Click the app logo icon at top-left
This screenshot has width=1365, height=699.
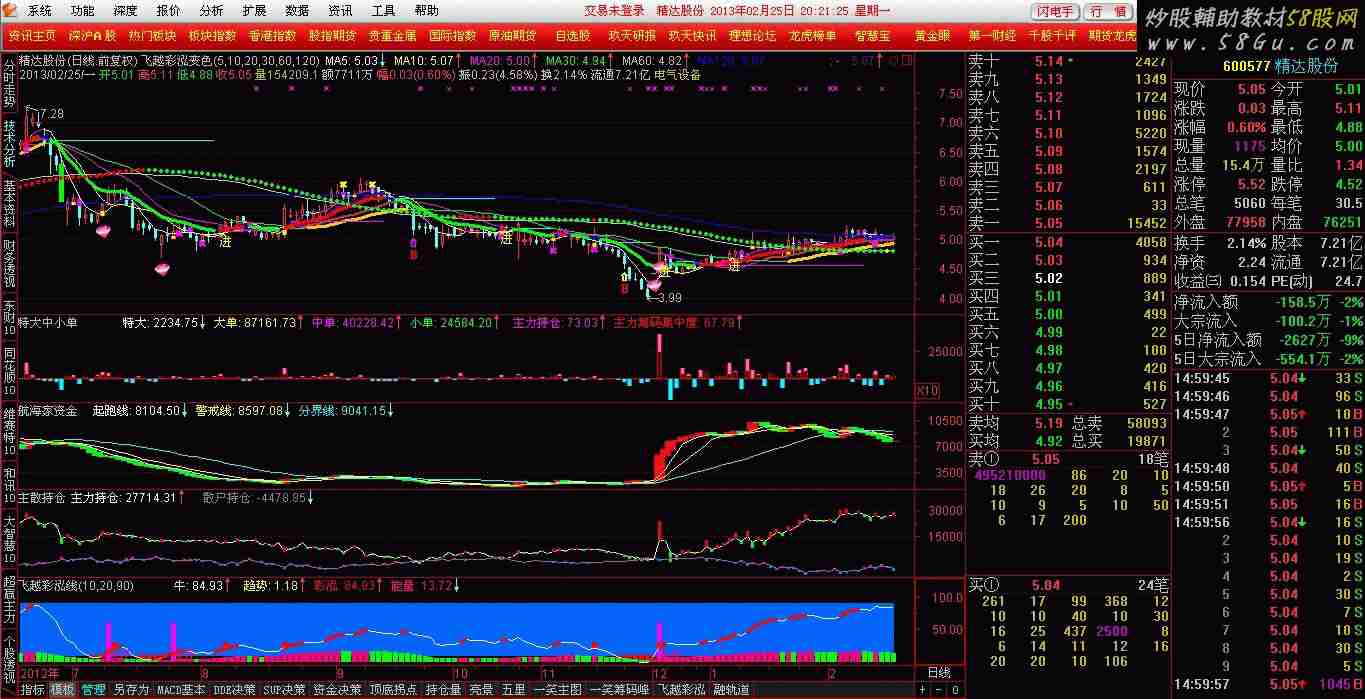11,11
